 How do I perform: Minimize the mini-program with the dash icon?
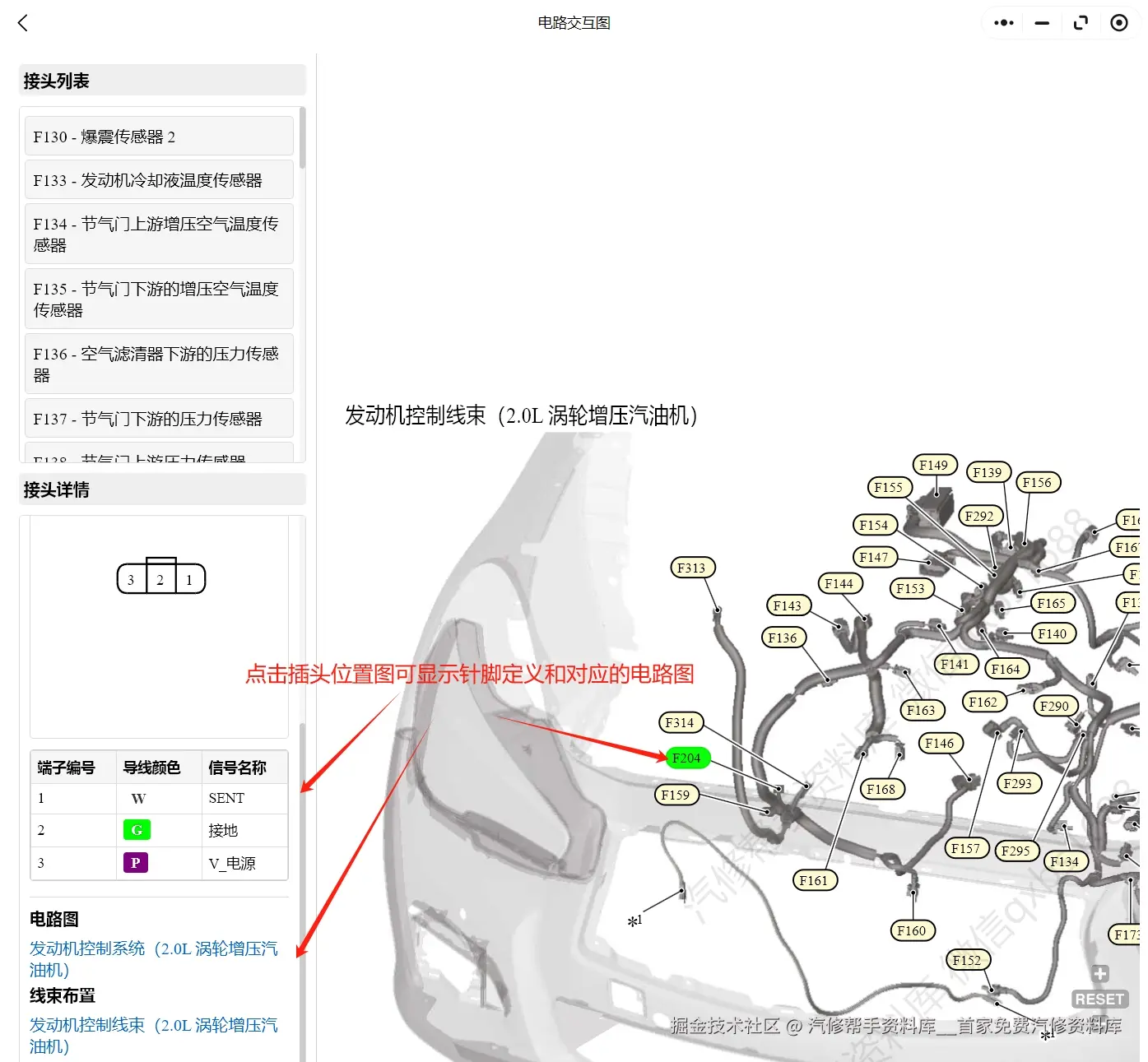click(1041, 22)
